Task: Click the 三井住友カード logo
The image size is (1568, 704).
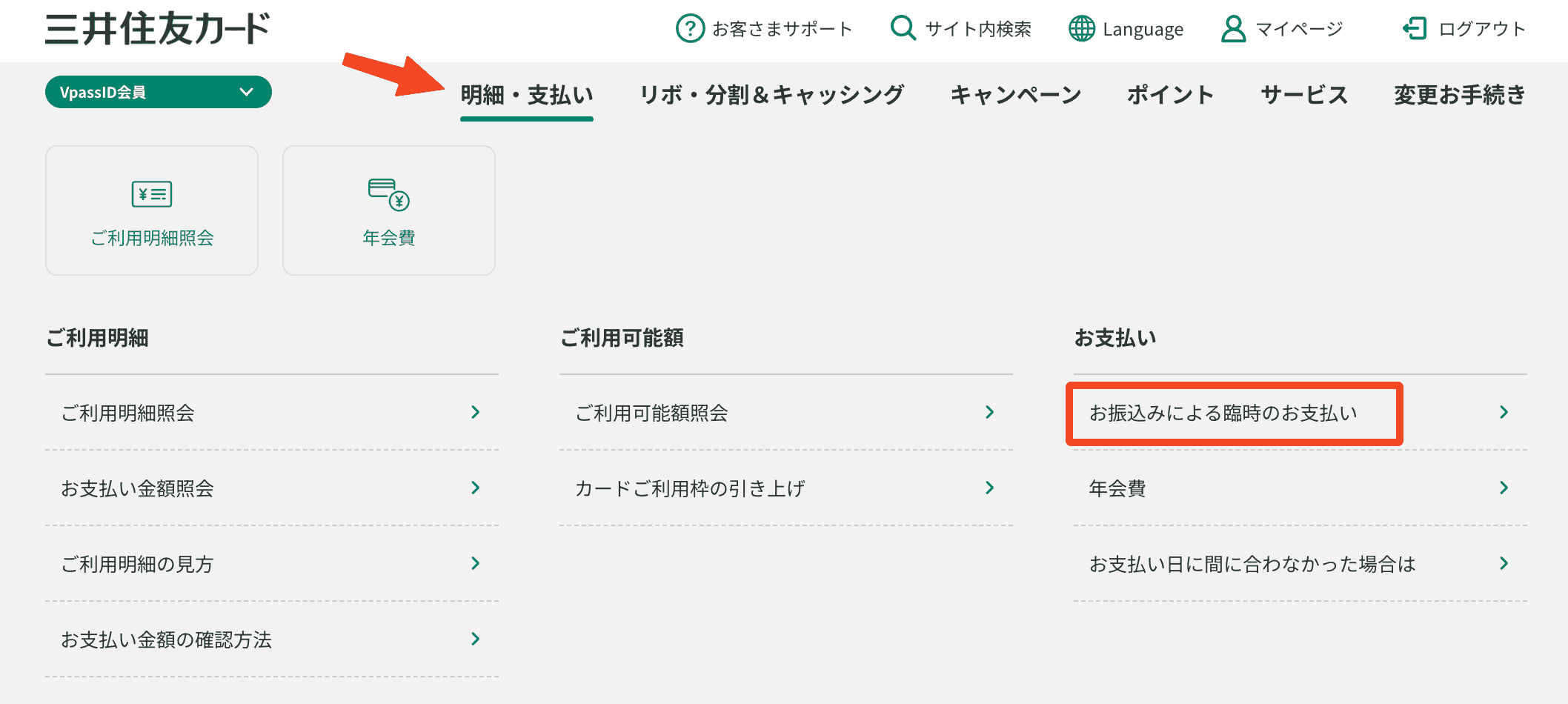Action: (x=157, y=29)
